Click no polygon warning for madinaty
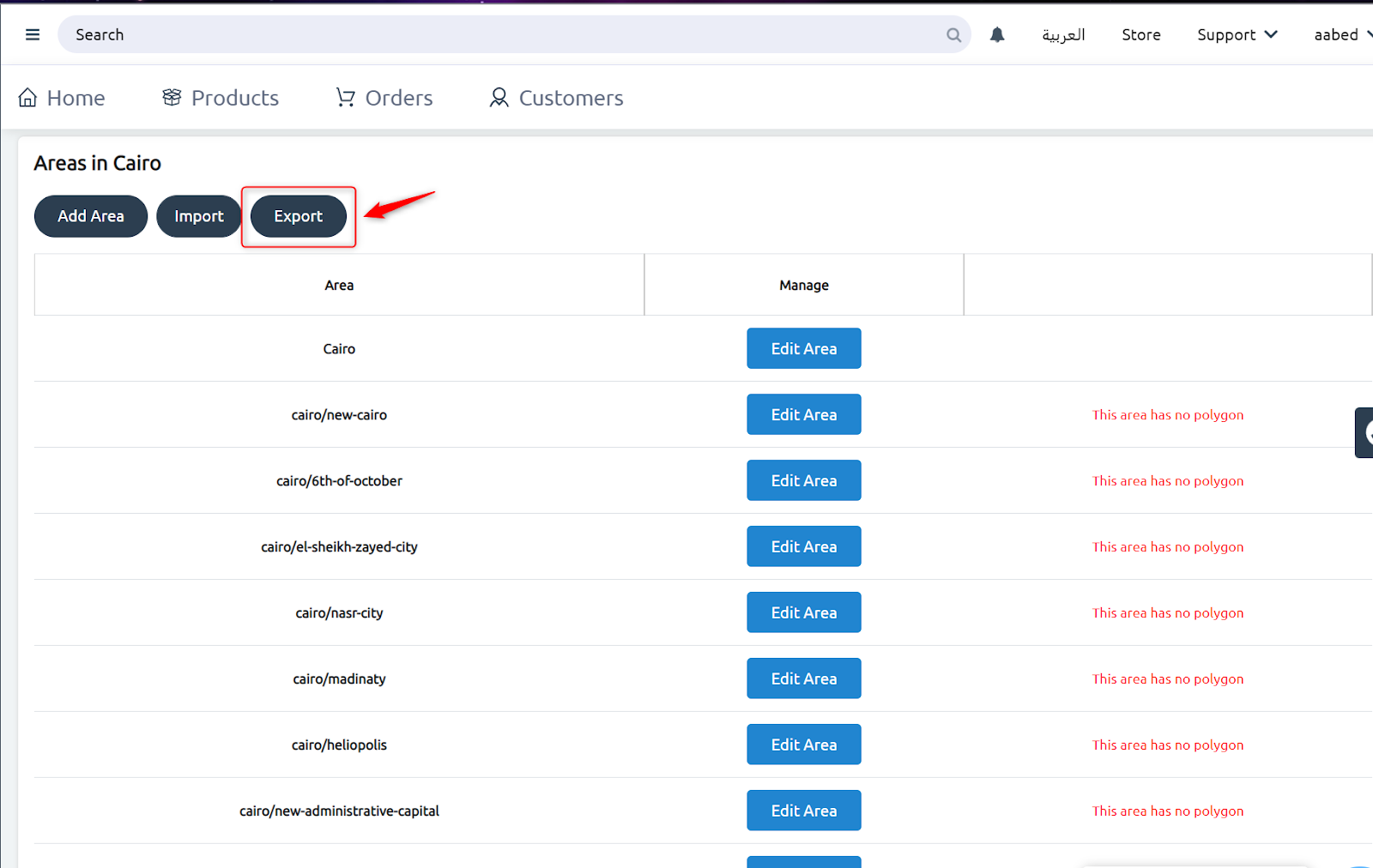 click(x=1167, y=679)
